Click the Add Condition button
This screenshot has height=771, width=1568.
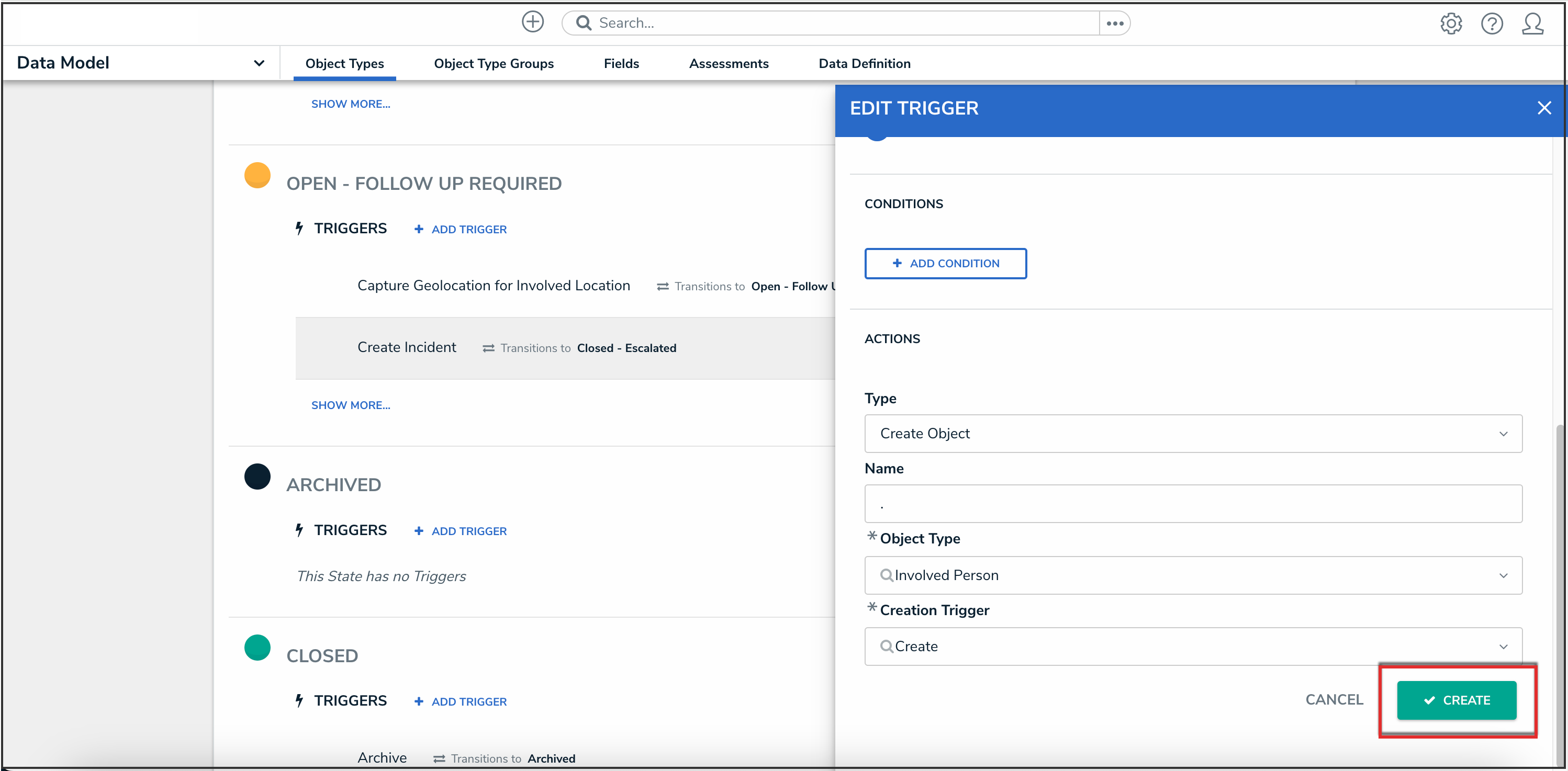tap(945, 264)
